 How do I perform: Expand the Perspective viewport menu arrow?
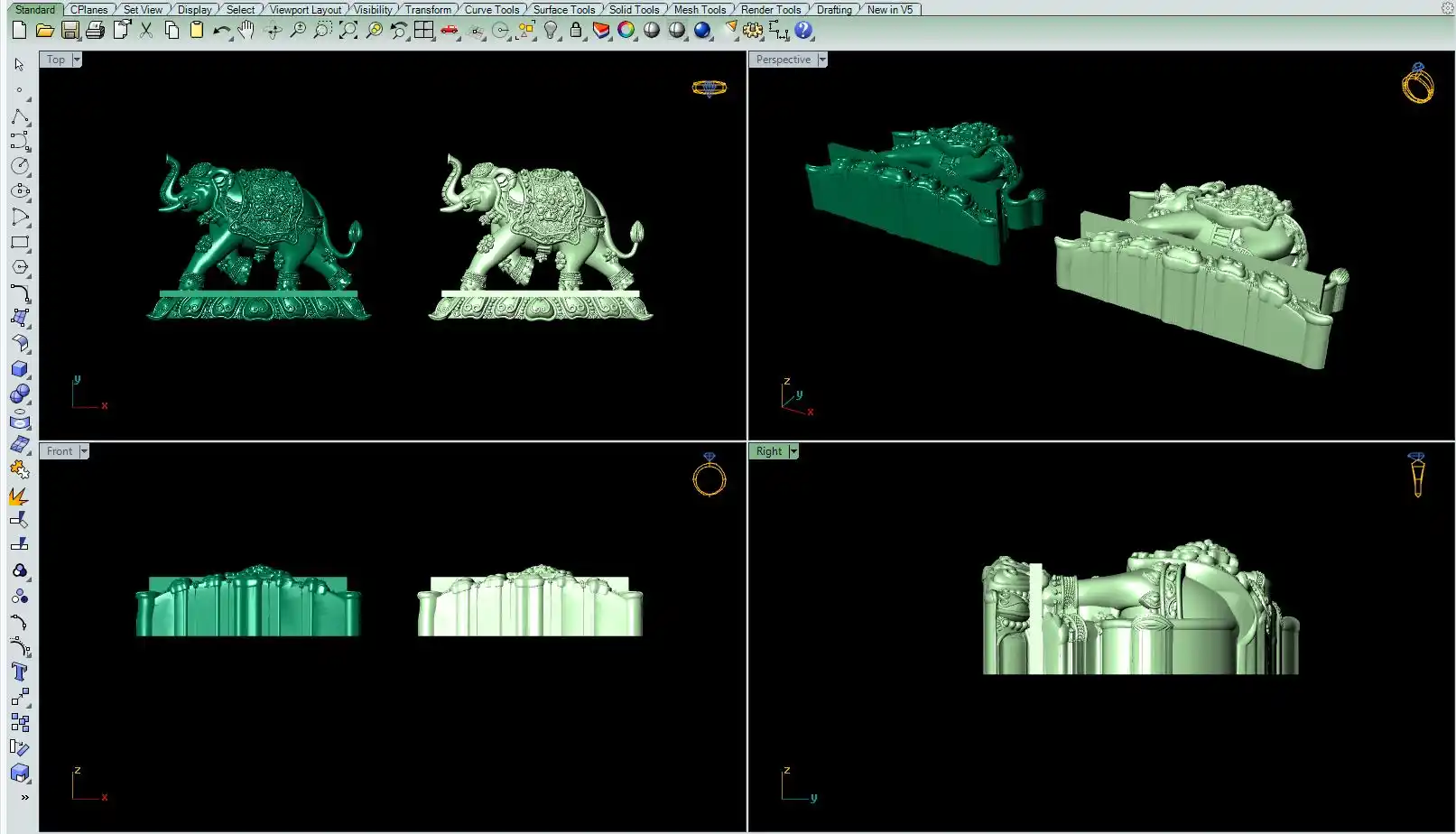click(x=822, y=60)
